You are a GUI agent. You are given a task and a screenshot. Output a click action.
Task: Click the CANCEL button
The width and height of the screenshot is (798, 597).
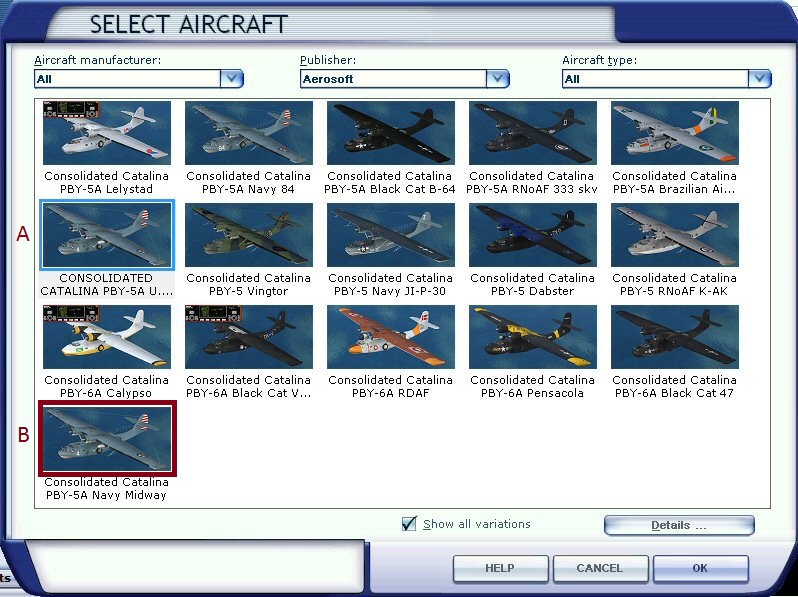tap(600, 568)
